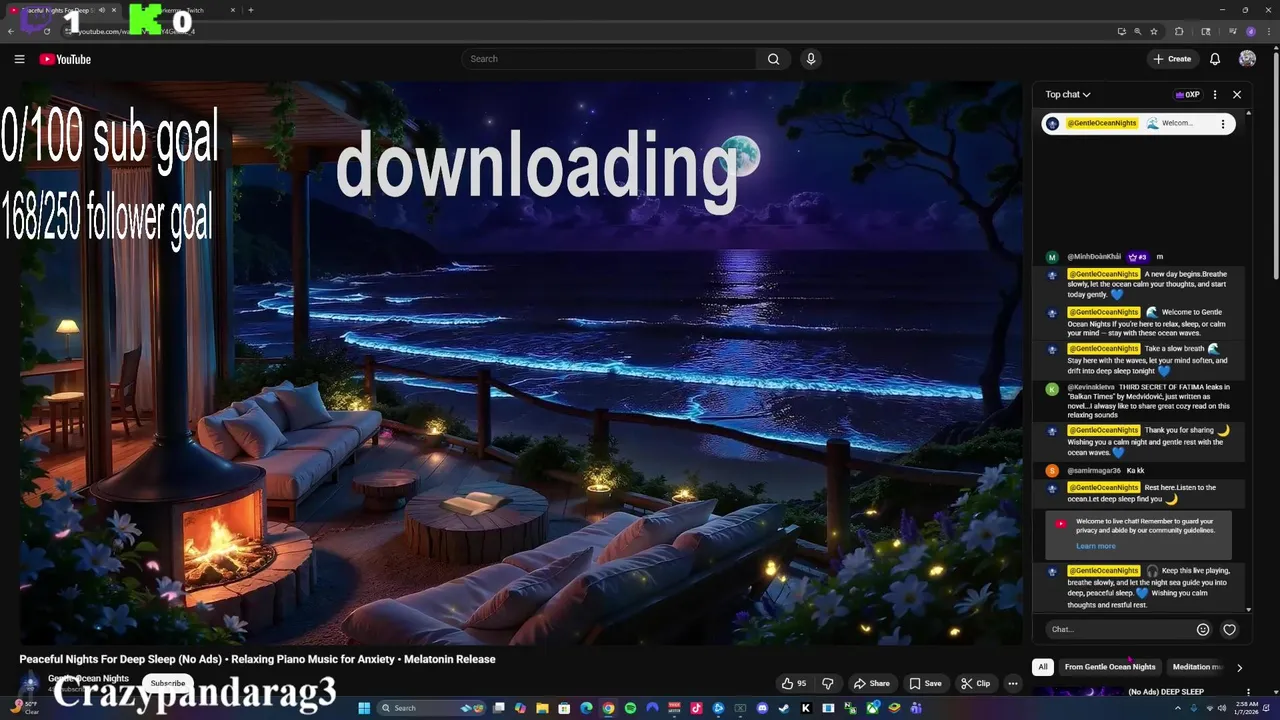The height and width of the screenshot is (720, 1280).
Task: Click the Clip button
Action: point(975,684)
